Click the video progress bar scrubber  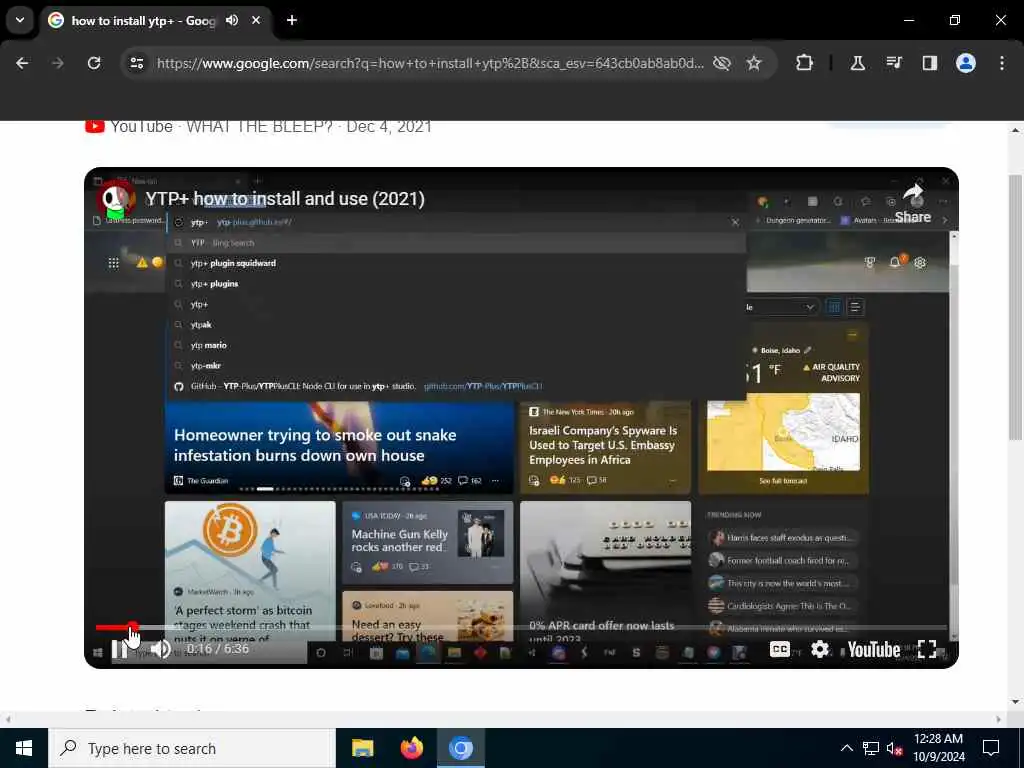coord(133,628)
